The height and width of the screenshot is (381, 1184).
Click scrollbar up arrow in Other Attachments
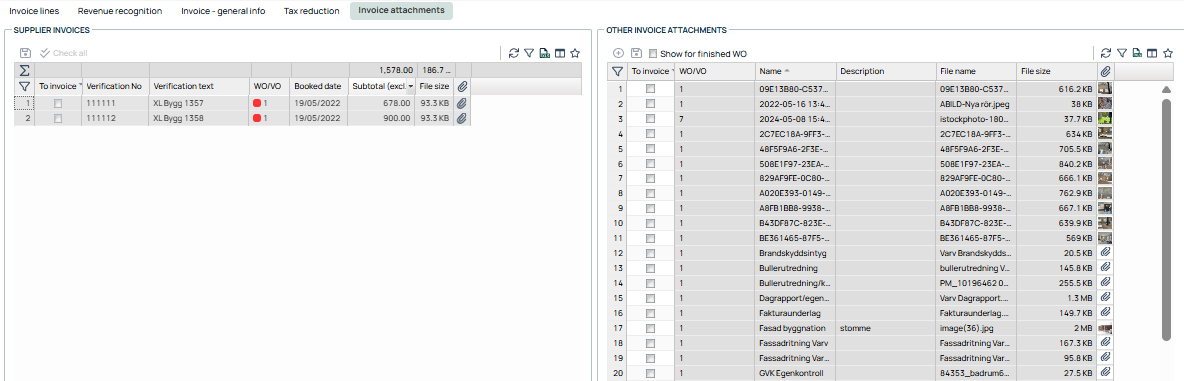pos(1166,90)
